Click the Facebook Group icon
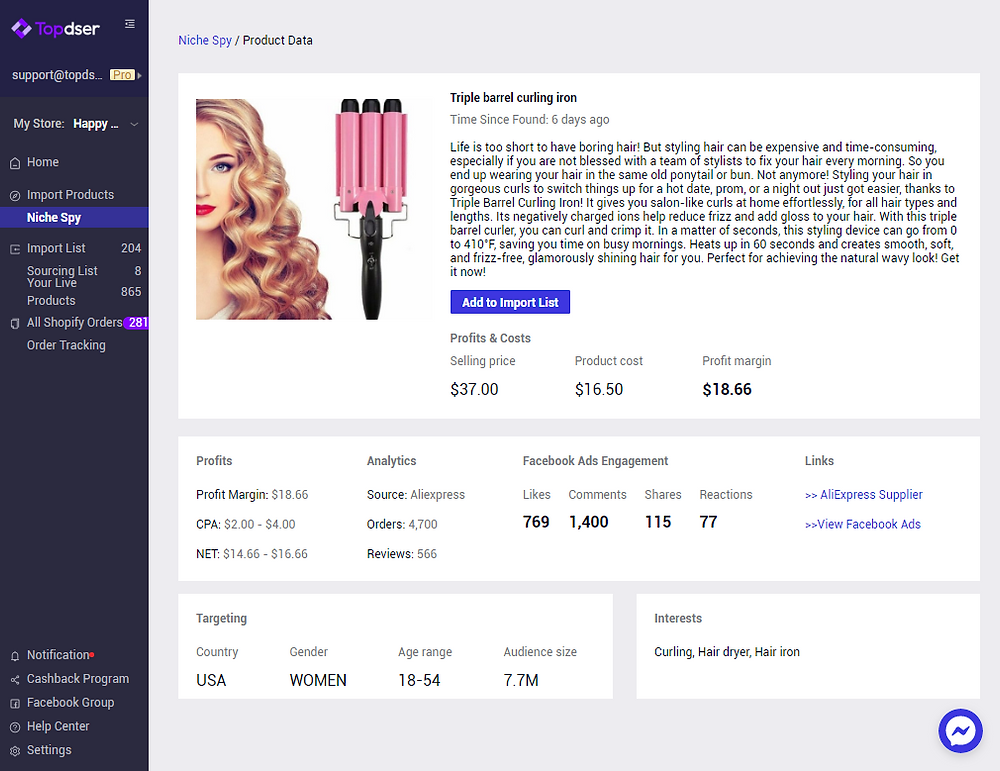The width and height of the screenshot is (1000, 771). tap(15, 703)
